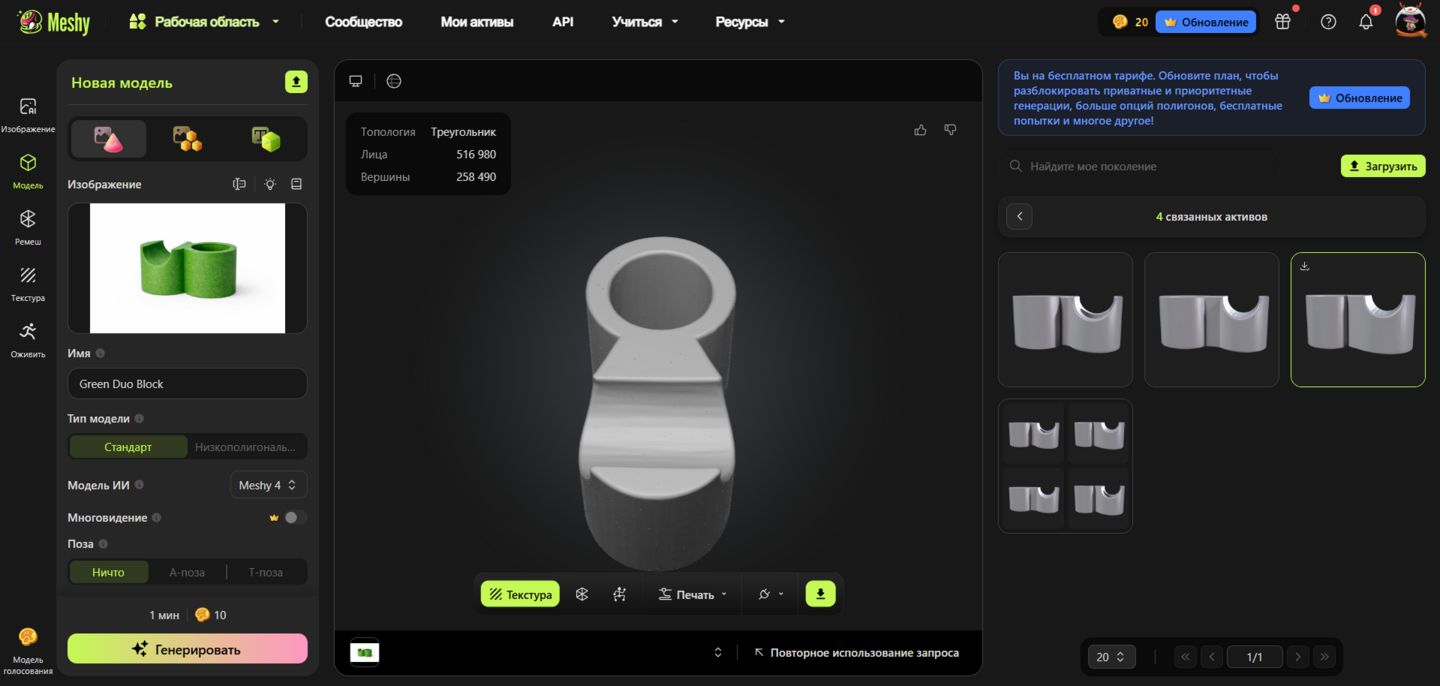Open the four-variant grid asset thumbnail

[1066, 466]
